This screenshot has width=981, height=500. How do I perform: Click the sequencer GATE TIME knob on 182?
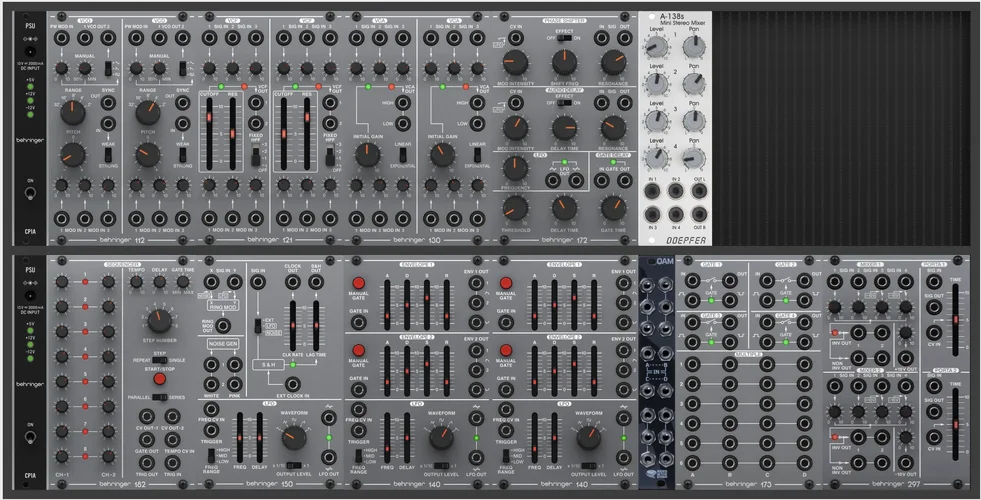[x=183, y=282]
